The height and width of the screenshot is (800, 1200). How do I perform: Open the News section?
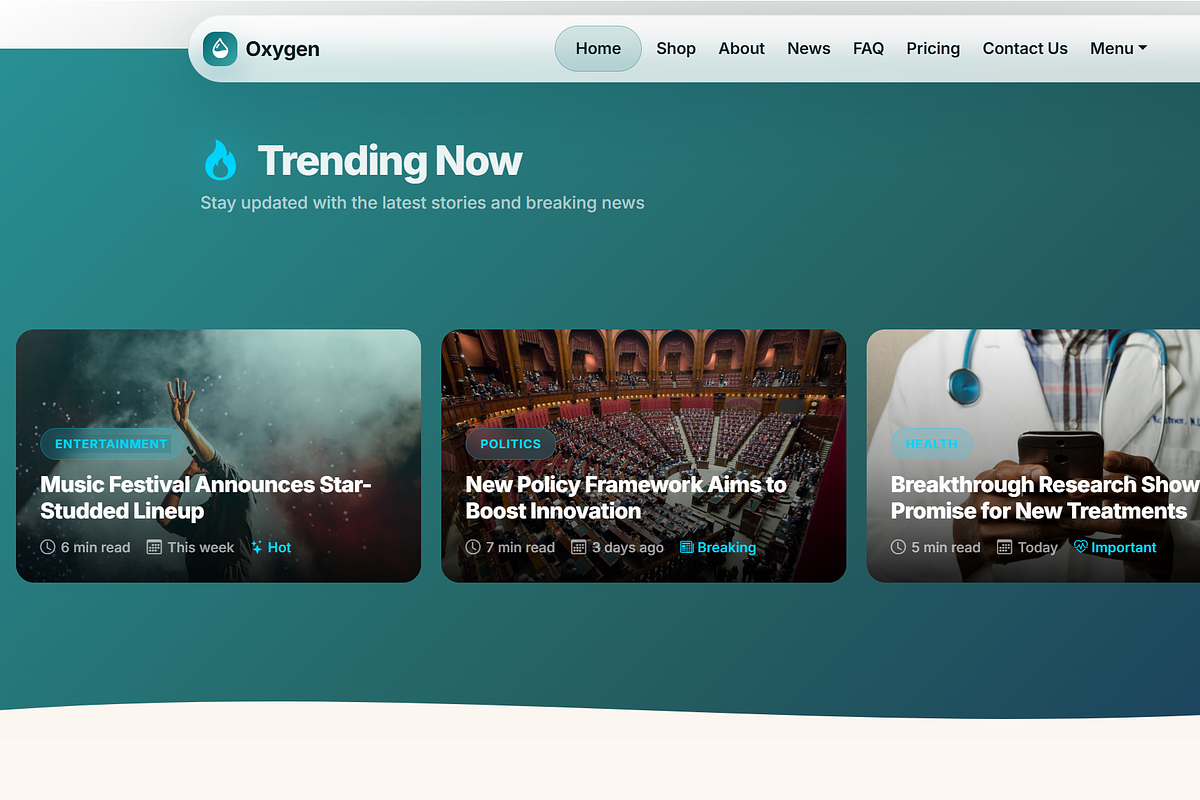pos(809,48)
